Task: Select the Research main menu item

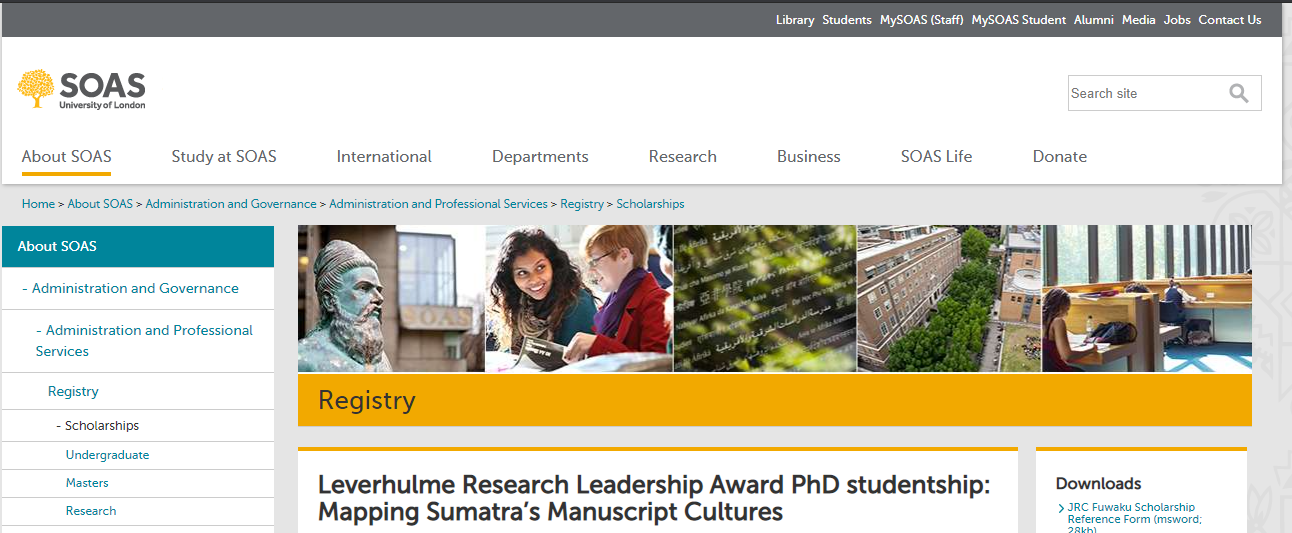Action: tap(683, 156)
